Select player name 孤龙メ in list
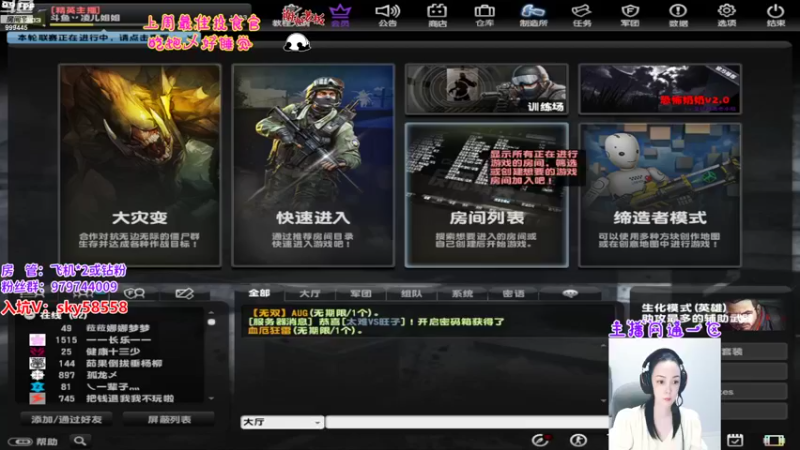 coord(102,375)
